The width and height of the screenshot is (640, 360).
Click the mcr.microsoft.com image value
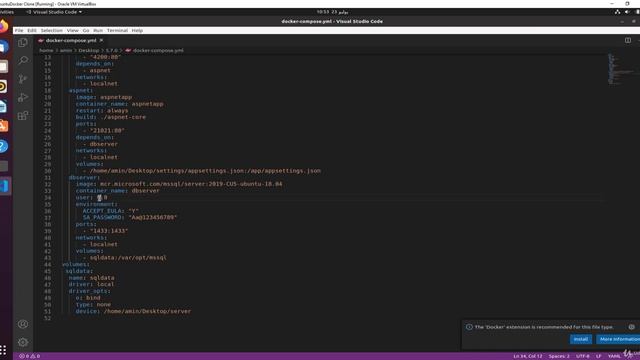[x=191, y=184]
